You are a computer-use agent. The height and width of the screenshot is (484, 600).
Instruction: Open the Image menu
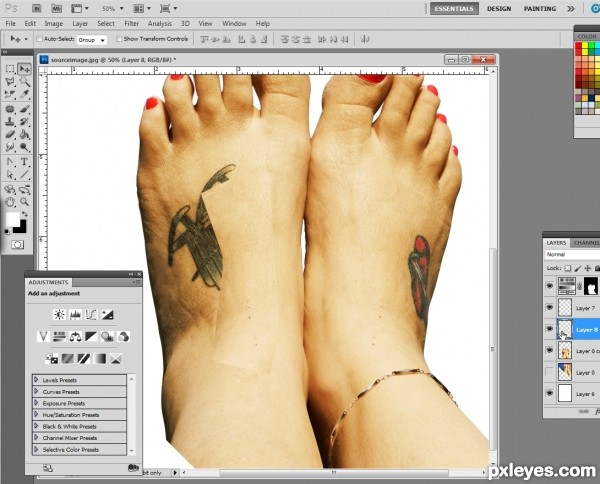click(54, 24)
